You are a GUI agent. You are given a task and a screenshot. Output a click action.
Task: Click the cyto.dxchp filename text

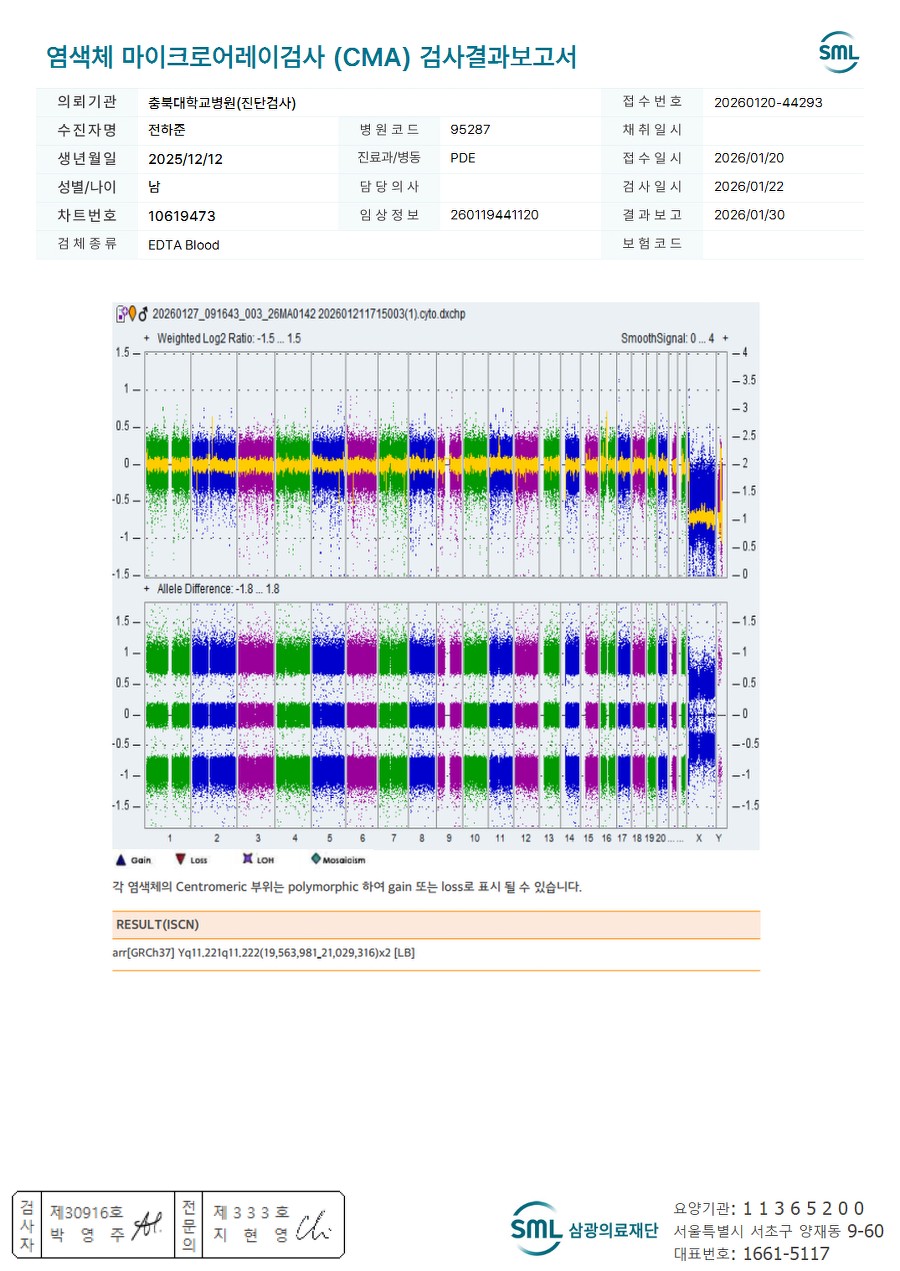click(x=308, y=314)
